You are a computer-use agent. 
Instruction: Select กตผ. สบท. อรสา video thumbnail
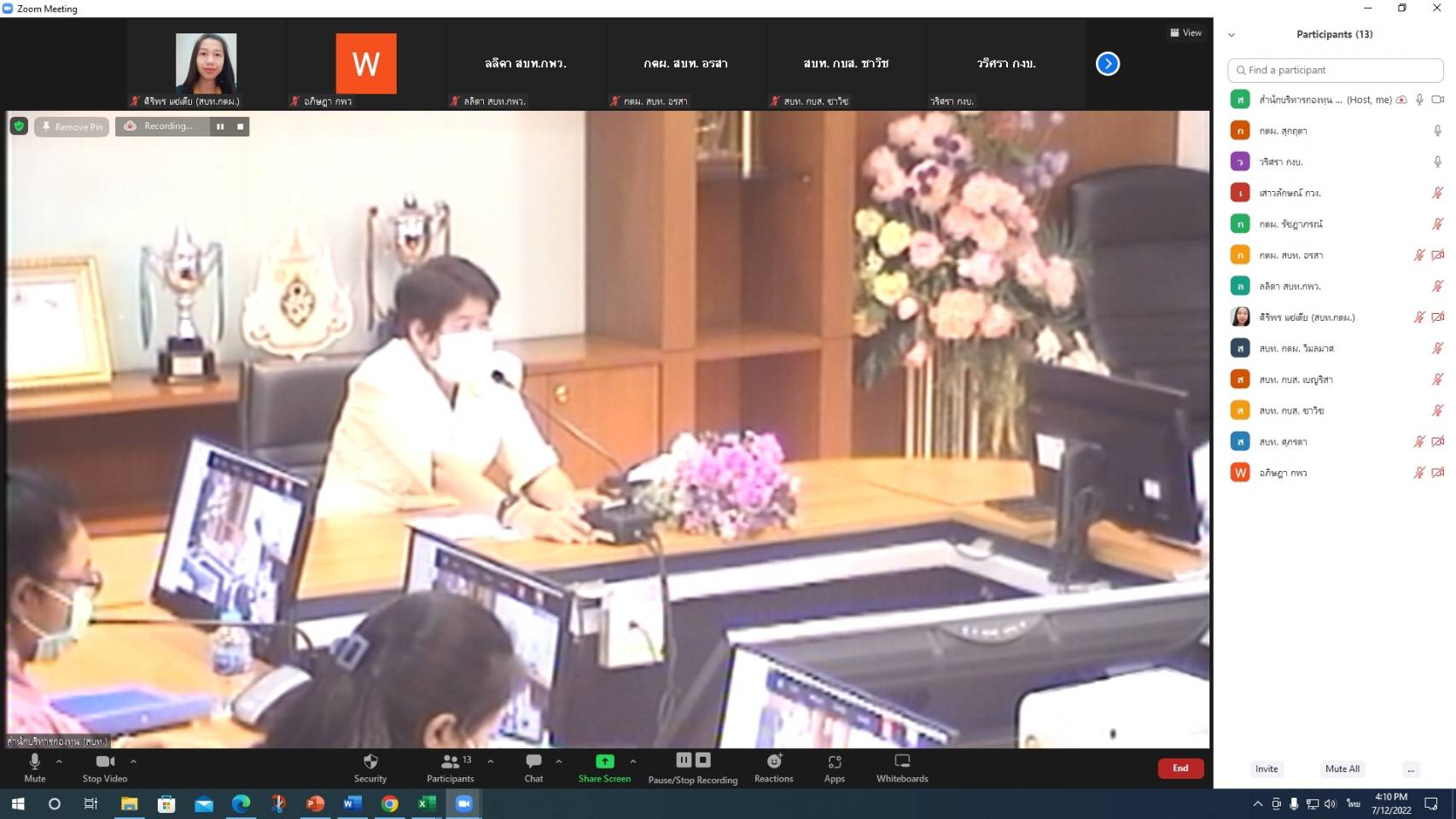pos(685,66)
